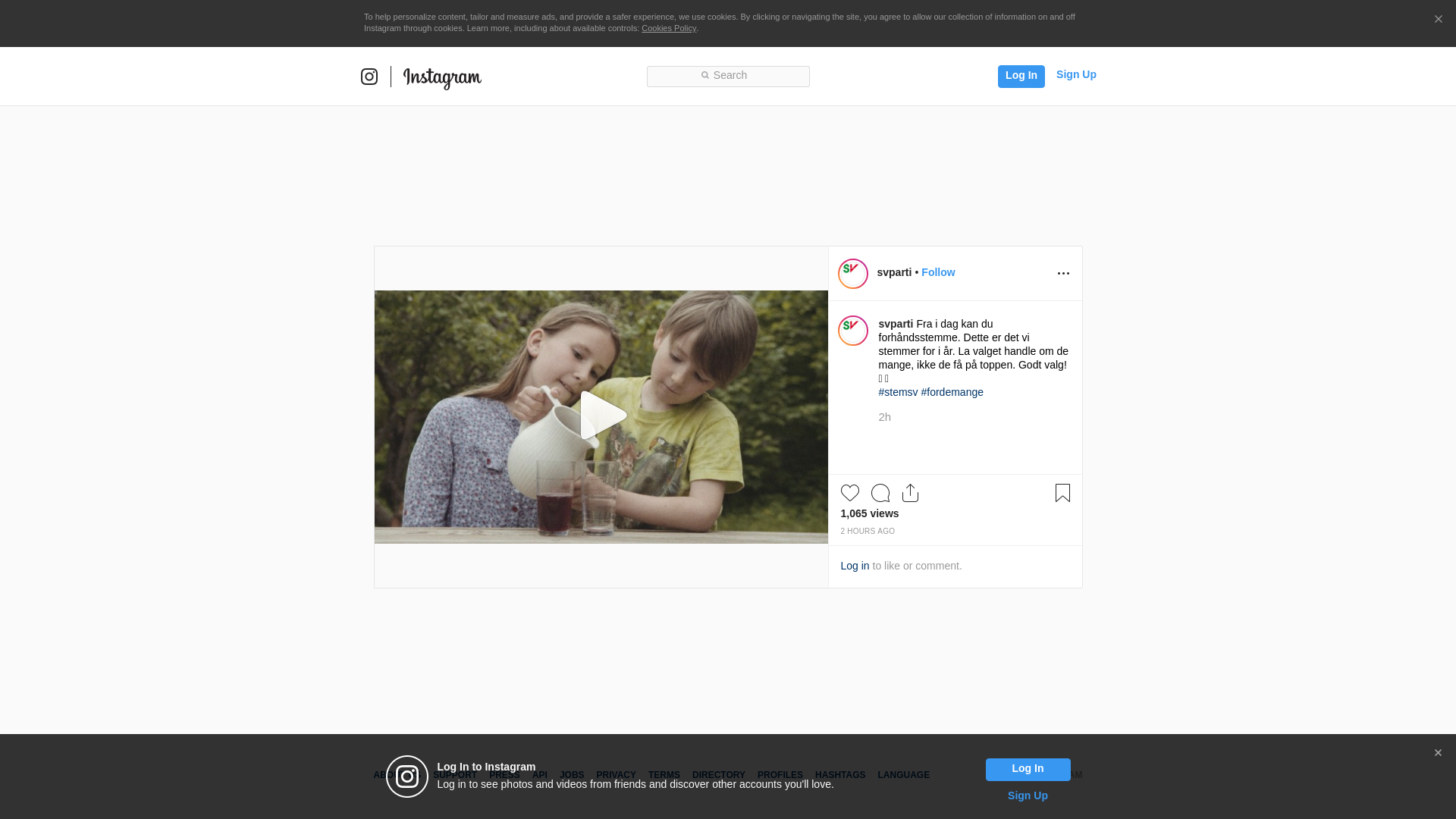Viewport: 1456px width, 819px height.
Task: Open the PRIVACY footer link
Action: tap(616, 775)
